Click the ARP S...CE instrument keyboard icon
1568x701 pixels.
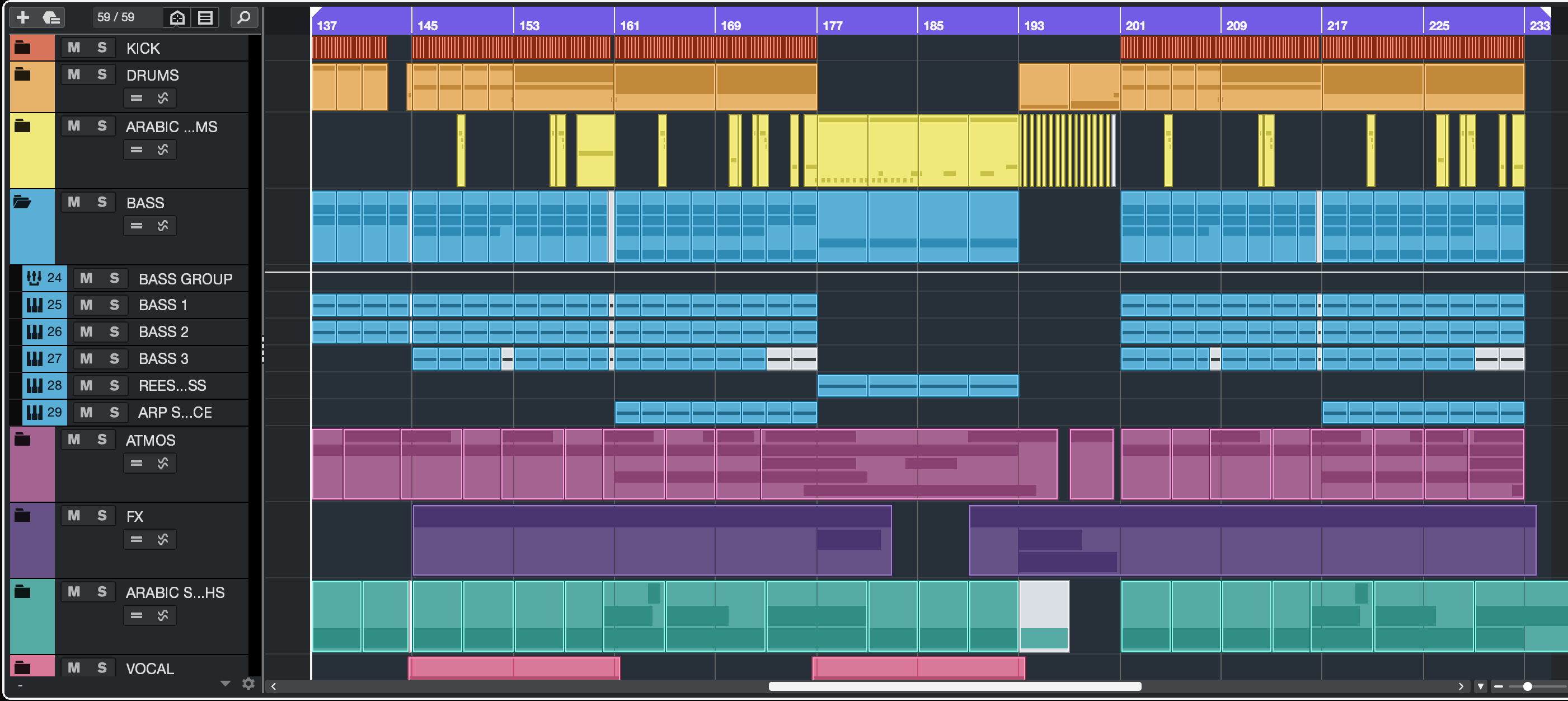tap(34, 412)
